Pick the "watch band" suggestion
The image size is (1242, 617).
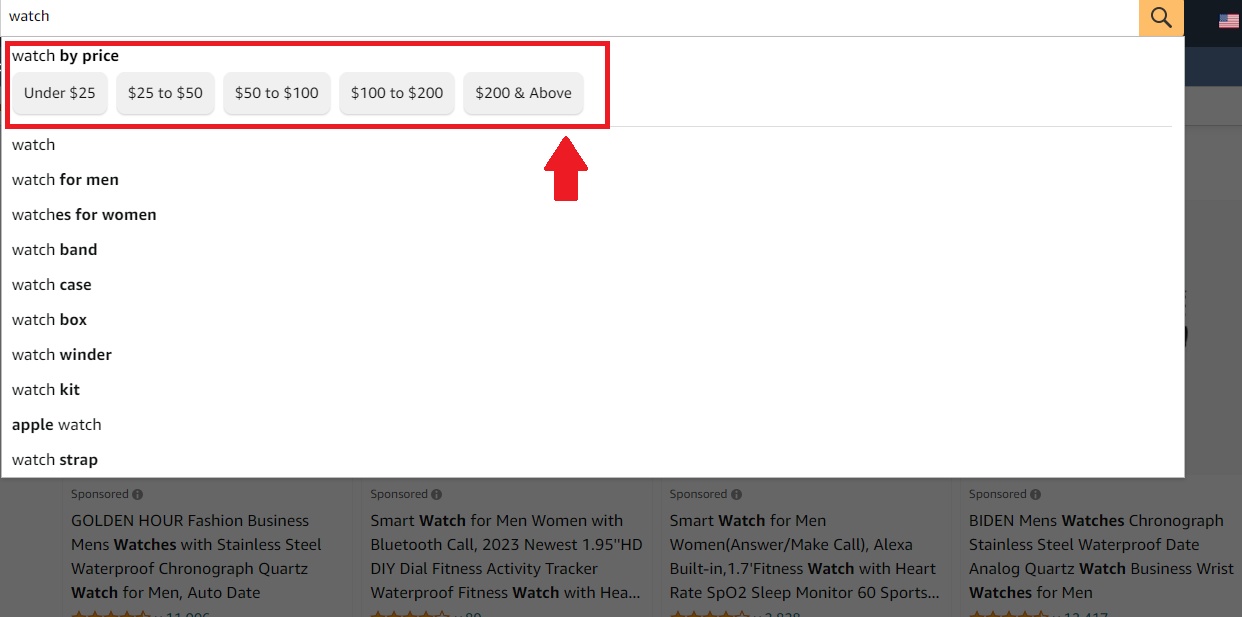[x=592, y=250]
